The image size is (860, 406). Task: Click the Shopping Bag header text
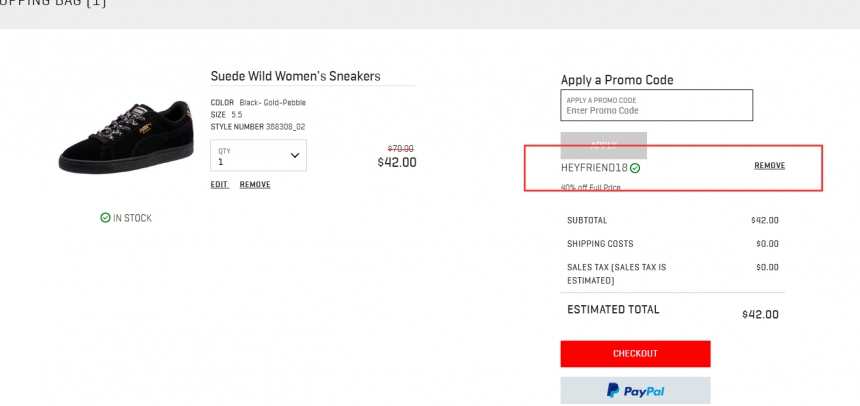(53, 3)
